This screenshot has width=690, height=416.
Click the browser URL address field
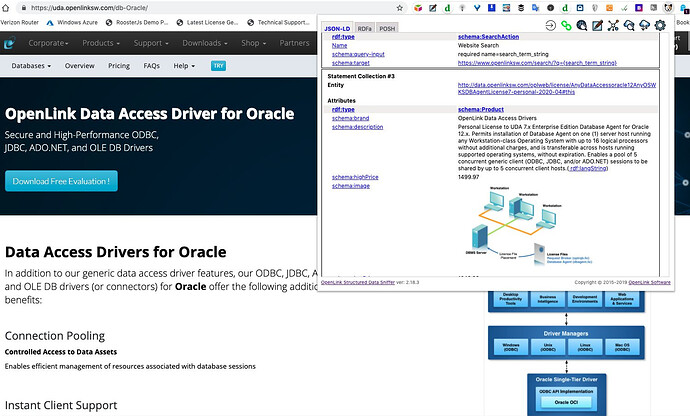tap(211, 8)
